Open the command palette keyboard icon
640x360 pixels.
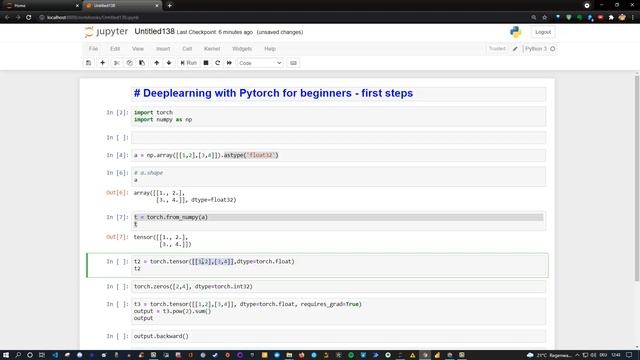coord(293,63)
